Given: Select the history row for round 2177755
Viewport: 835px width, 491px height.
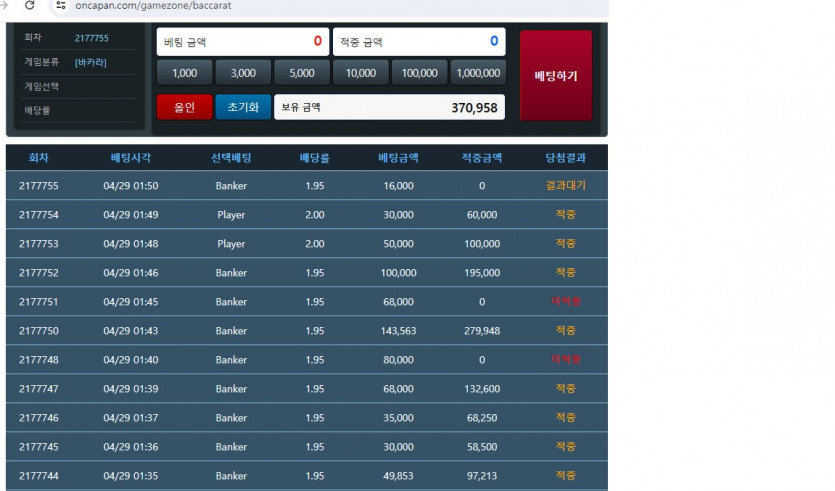Looking at the screenshot, I should (x=306, y=186).
